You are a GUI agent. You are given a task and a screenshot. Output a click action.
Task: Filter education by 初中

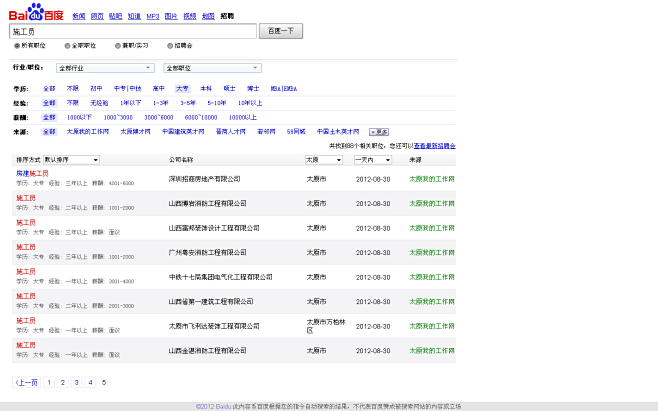pyautogui.click(x=96, y=89)
